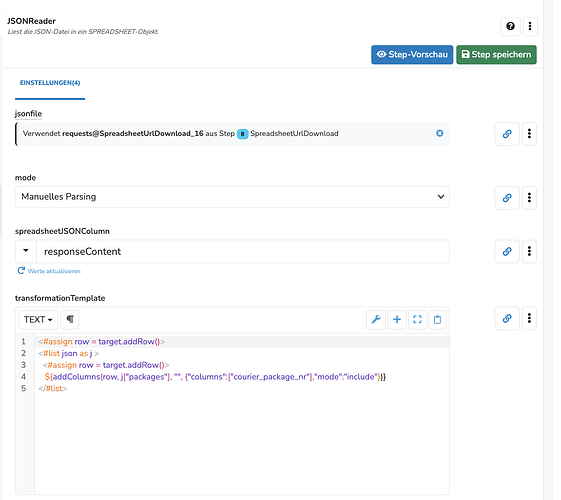Clear the jsonfile reference with the x icon
Viewport: 561px width, 500px height.
click(x=440, y=133)
